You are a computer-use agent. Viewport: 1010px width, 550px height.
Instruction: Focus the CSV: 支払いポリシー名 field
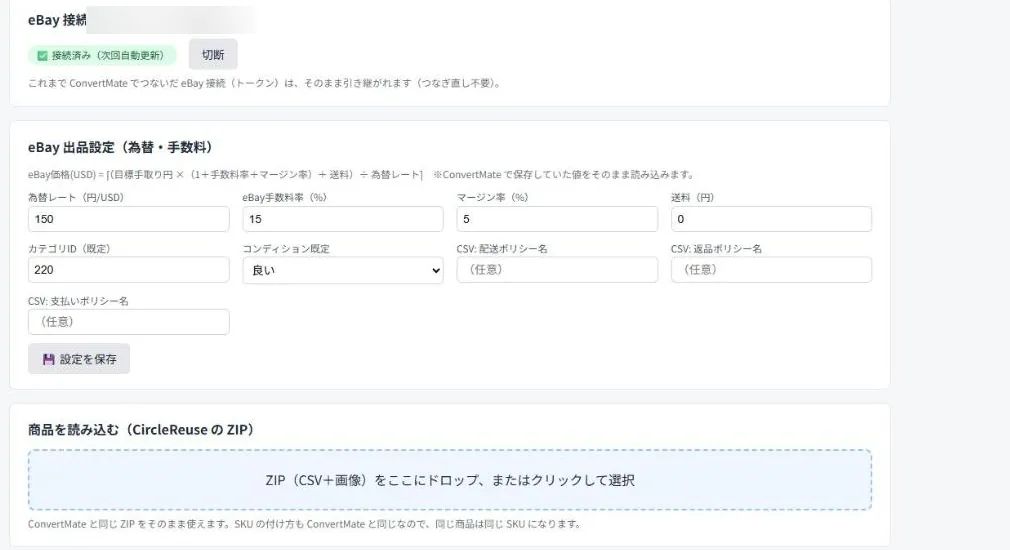point(129,322)
